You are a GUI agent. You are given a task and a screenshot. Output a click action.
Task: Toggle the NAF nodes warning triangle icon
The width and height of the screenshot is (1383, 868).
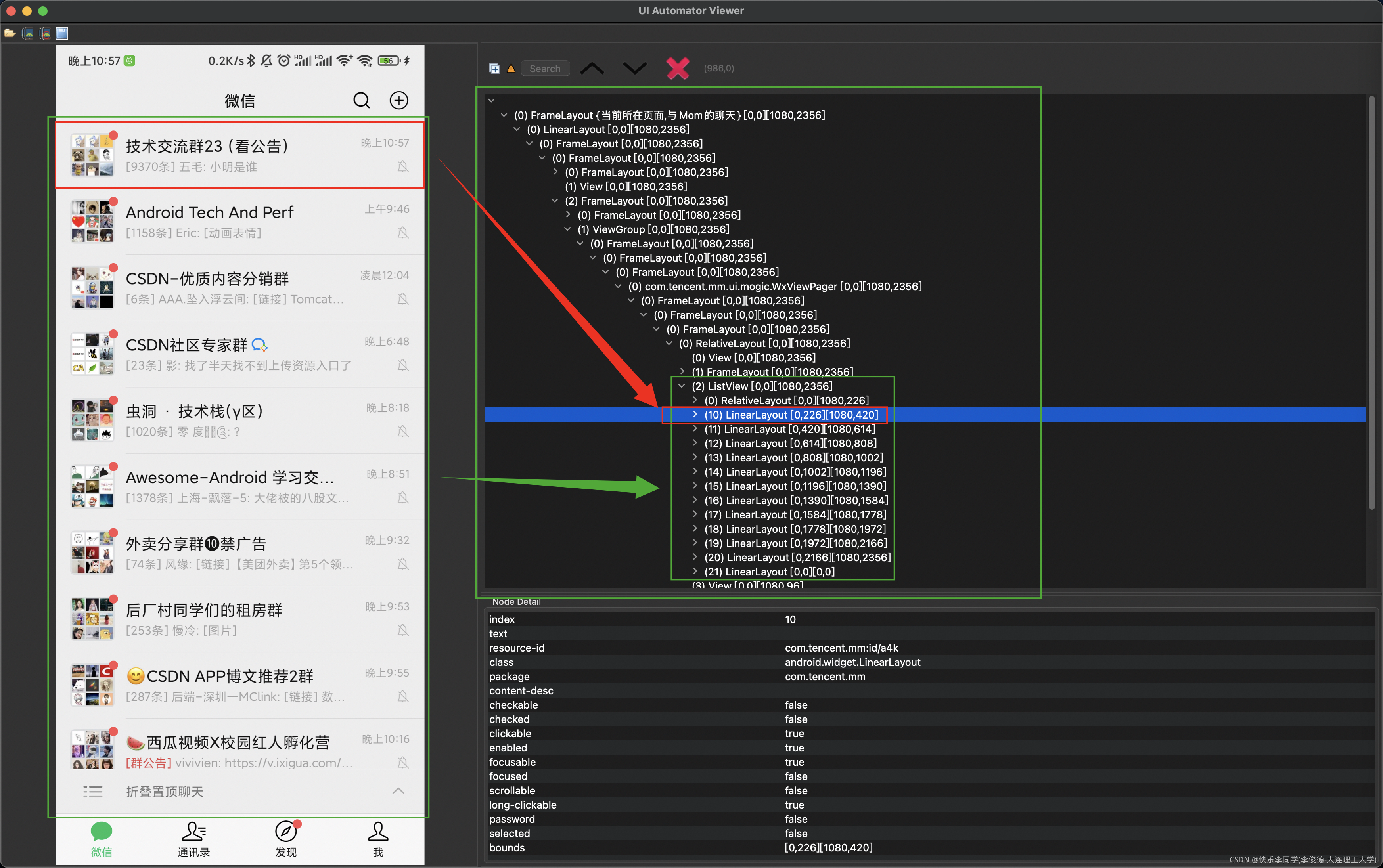pos(511,68)
